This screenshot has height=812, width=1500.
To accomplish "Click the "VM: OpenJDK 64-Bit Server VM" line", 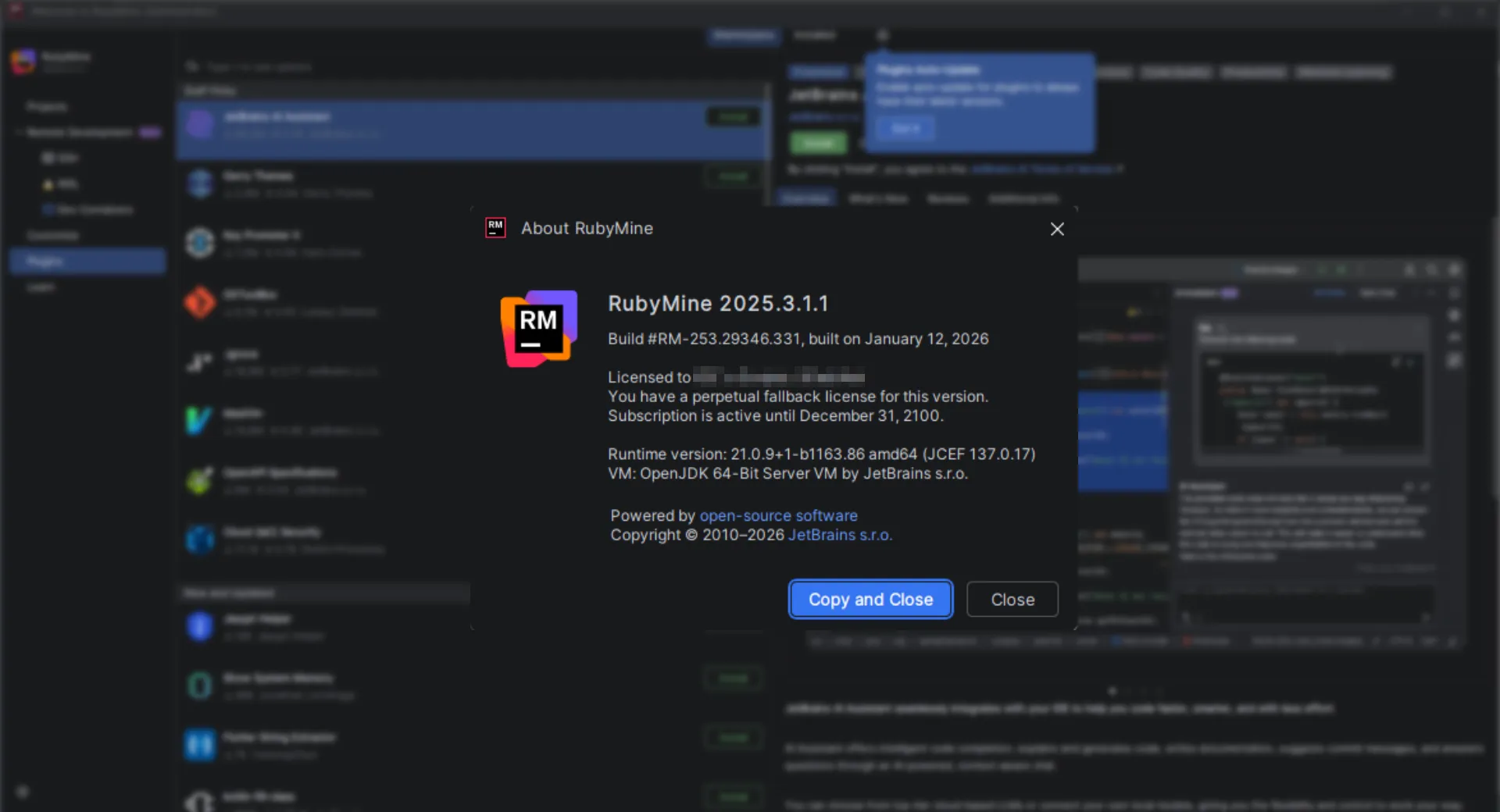I will (x=787, y=474).
